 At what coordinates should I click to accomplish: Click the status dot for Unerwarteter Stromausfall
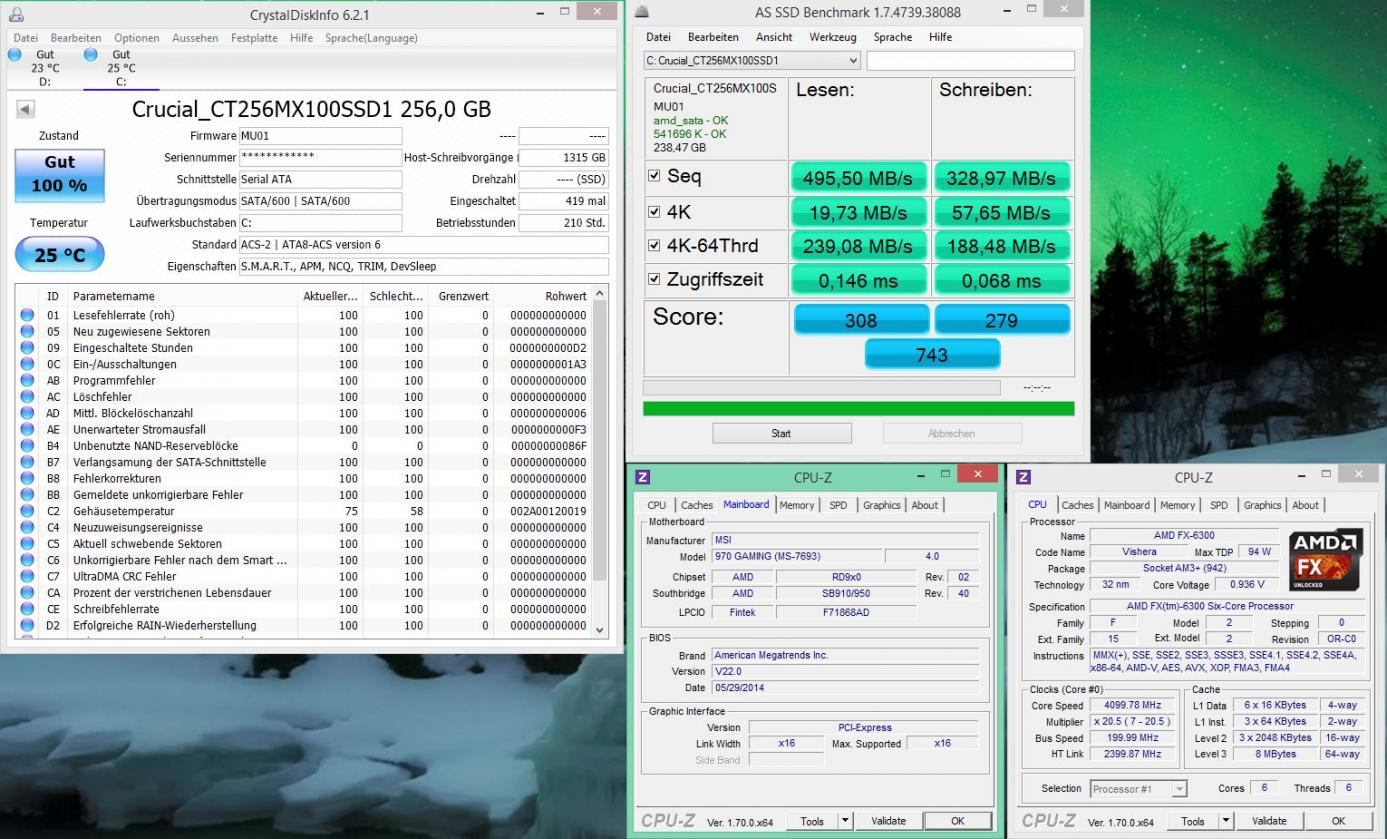point(27,429)
